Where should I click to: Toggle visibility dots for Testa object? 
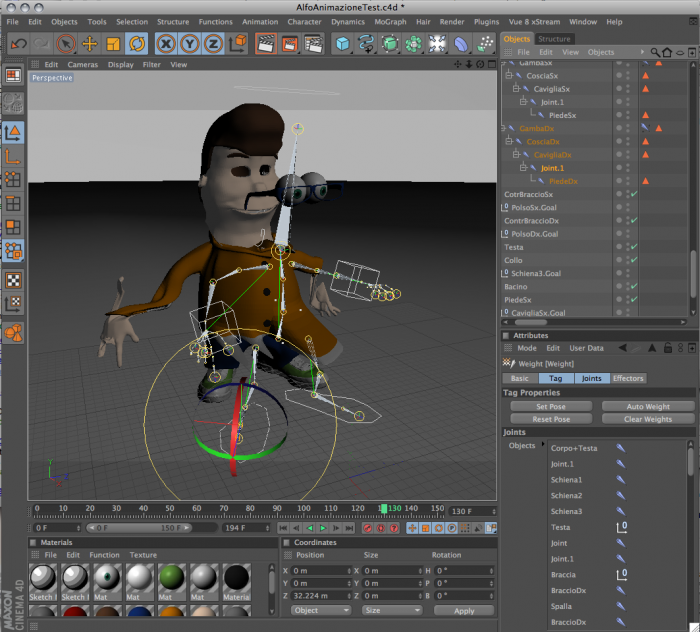(621, 247)
